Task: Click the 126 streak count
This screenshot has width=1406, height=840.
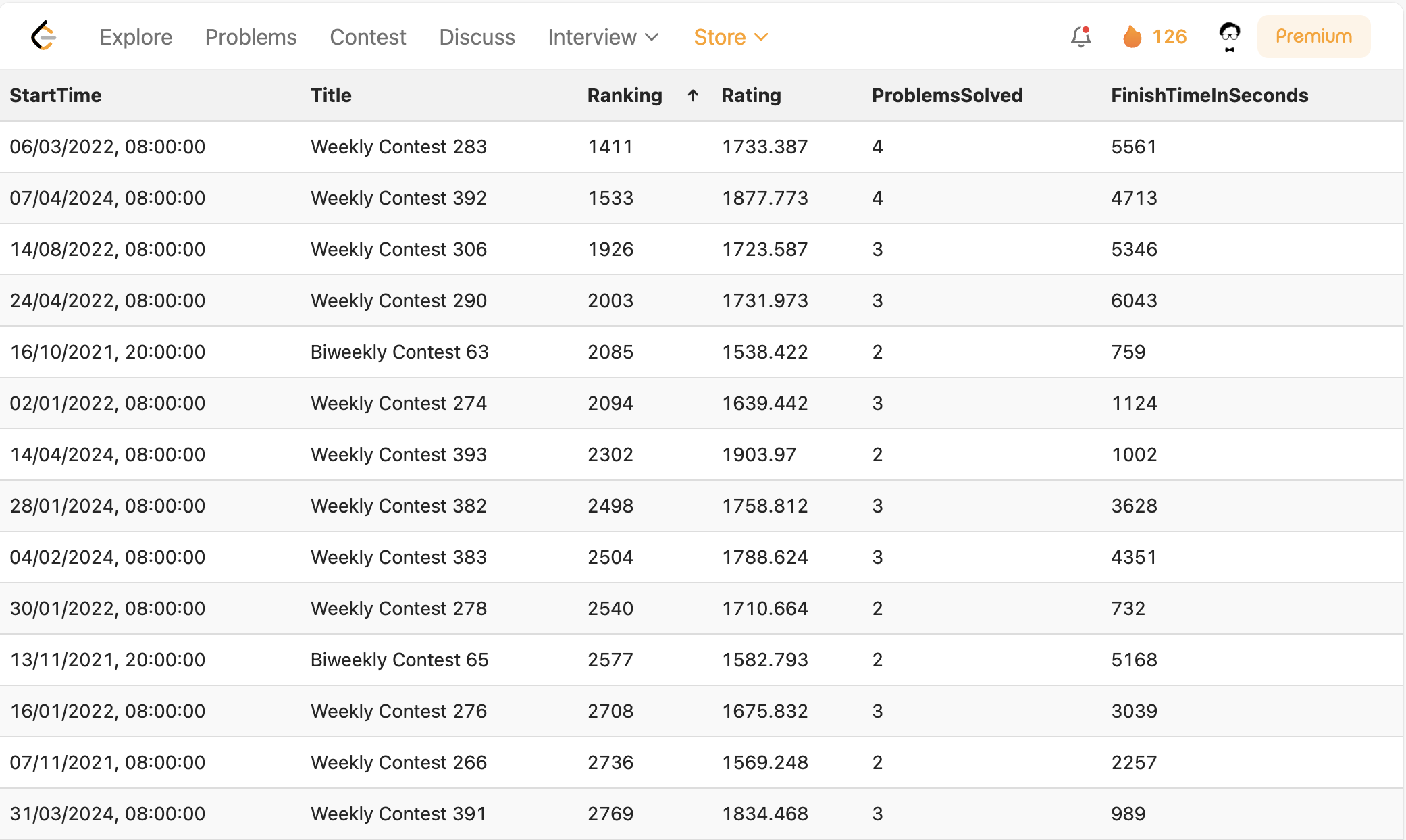Action: (1169, 36)
